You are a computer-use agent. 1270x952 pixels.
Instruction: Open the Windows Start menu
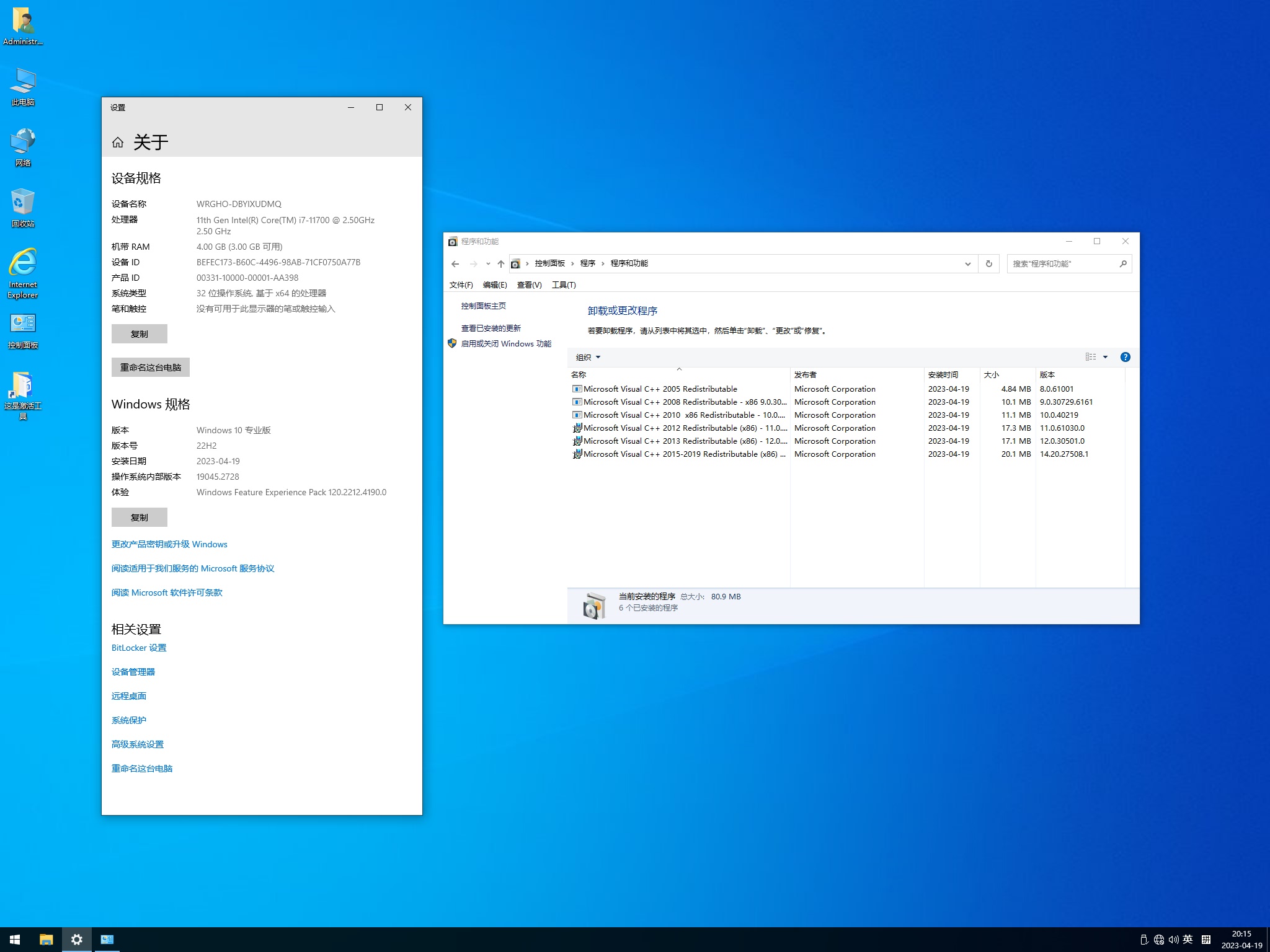tap(15, 940)
